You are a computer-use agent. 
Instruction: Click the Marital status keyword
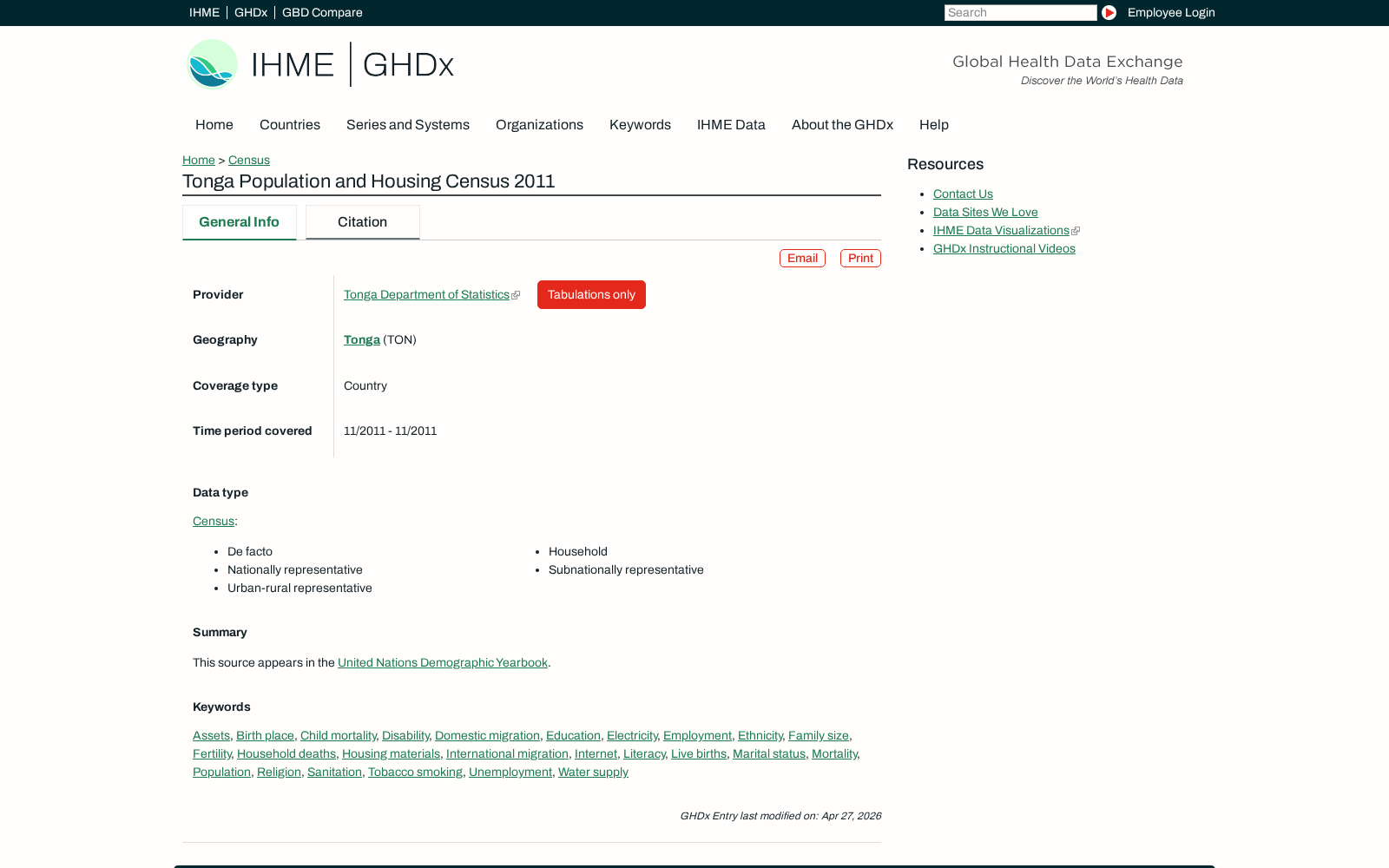[769, 753]
